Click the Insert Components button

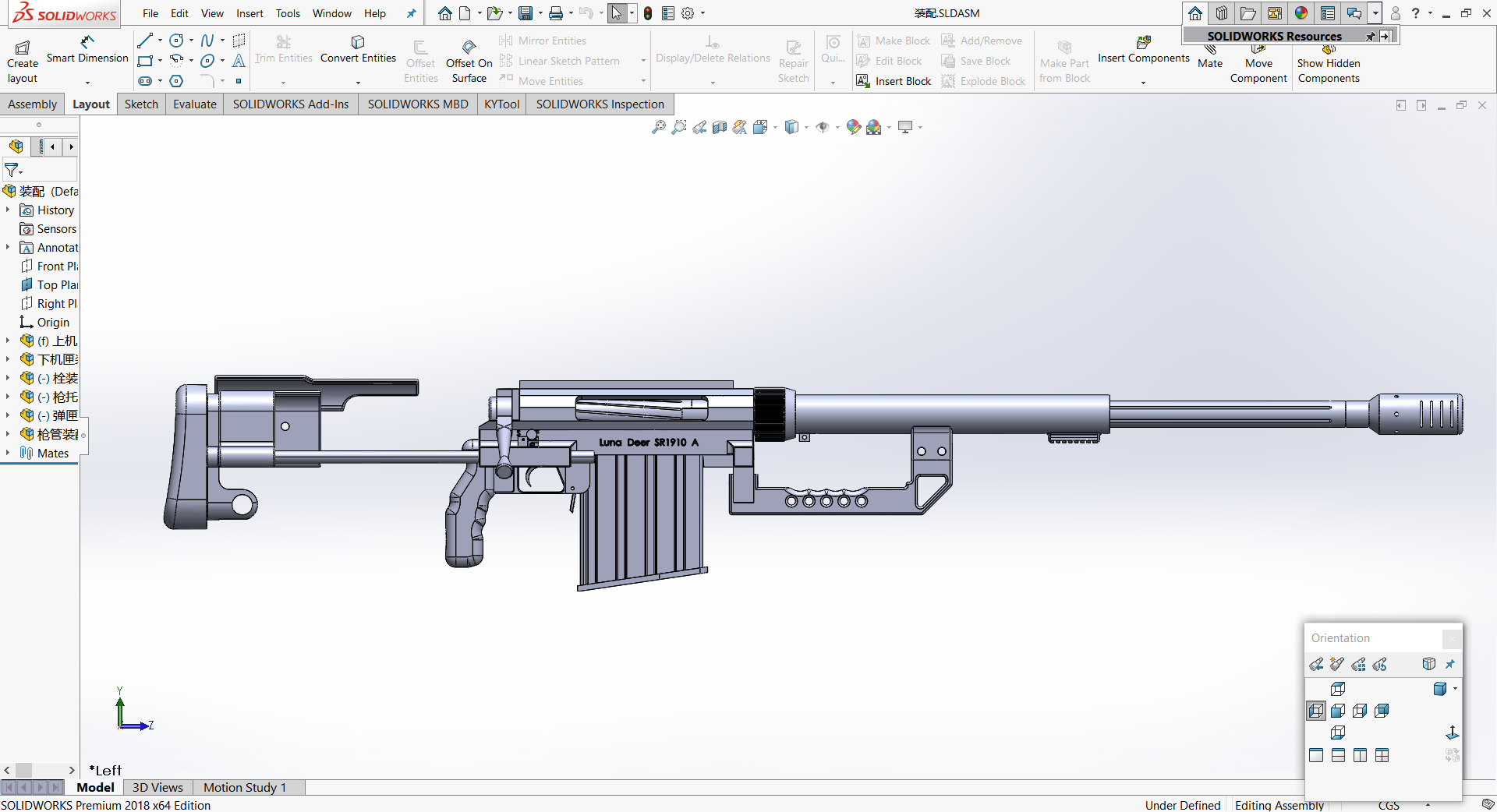(x=1144, y=49)
